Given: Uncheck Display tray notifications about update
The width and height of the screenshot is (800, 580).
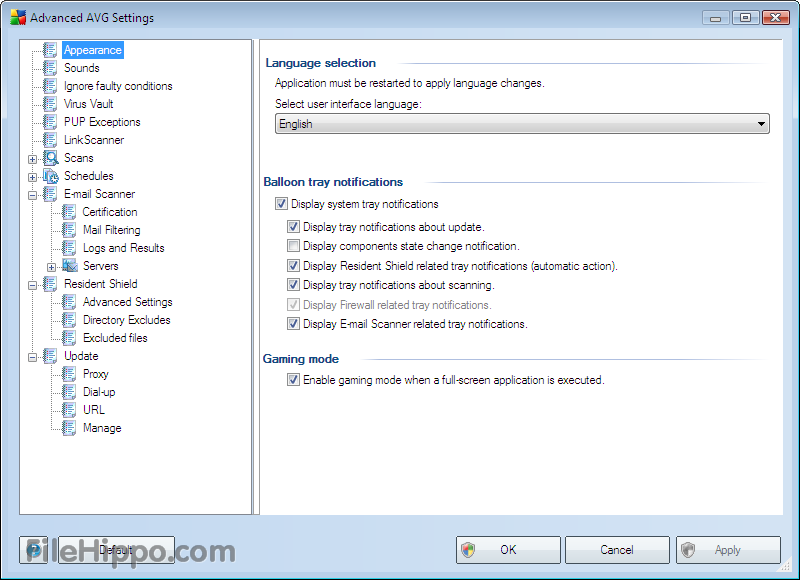Looking at the screenshot, I should click(x=293, y=226).
